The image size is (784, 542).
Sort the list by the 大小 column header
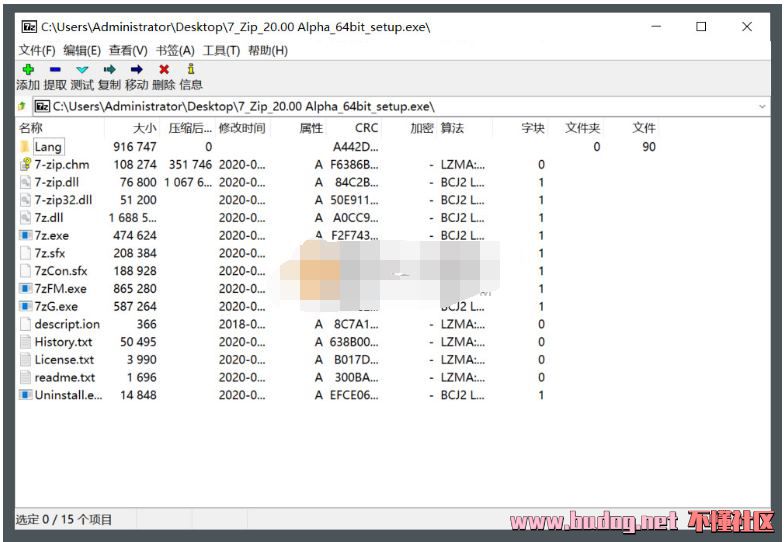(x=145, y=128)
